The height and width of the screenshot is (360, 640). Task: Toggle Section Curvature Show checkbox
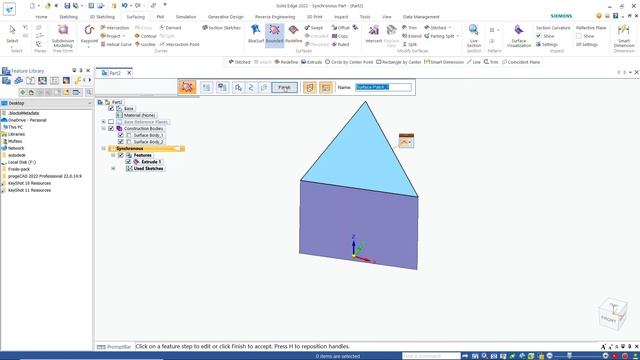pos(539,36)
